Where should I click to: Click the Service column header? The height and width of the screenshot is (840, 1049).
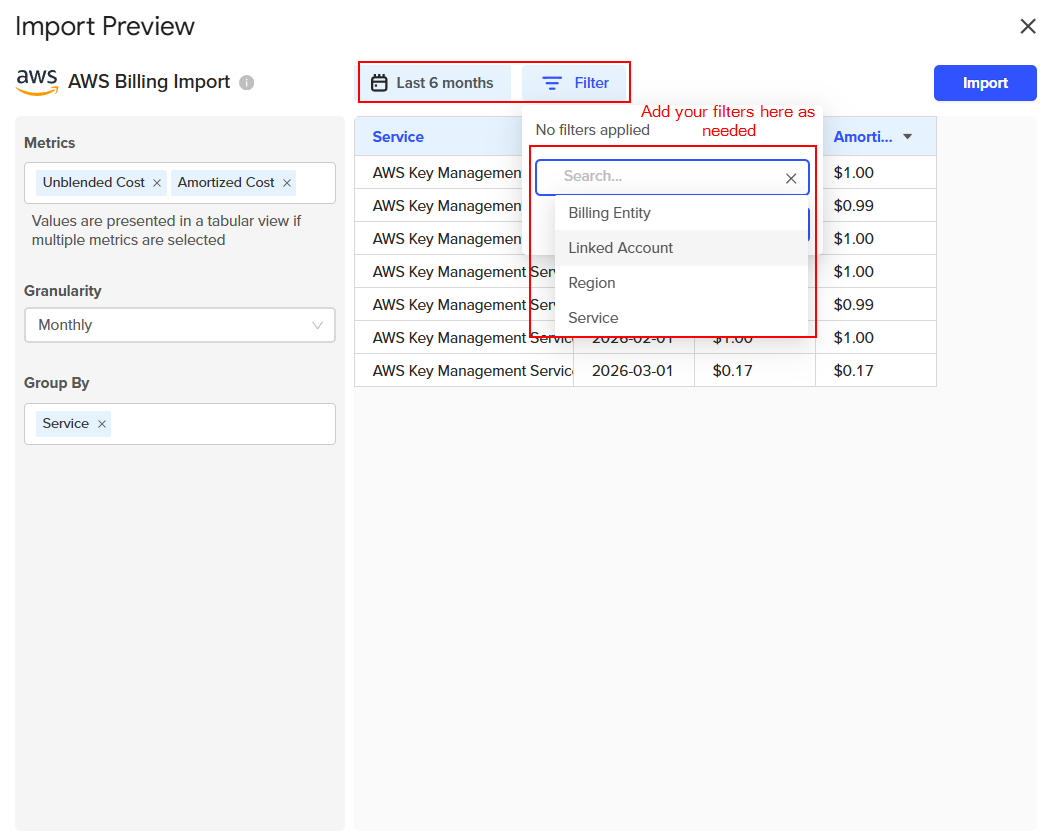pyautogui.click(x=398, y=137)
